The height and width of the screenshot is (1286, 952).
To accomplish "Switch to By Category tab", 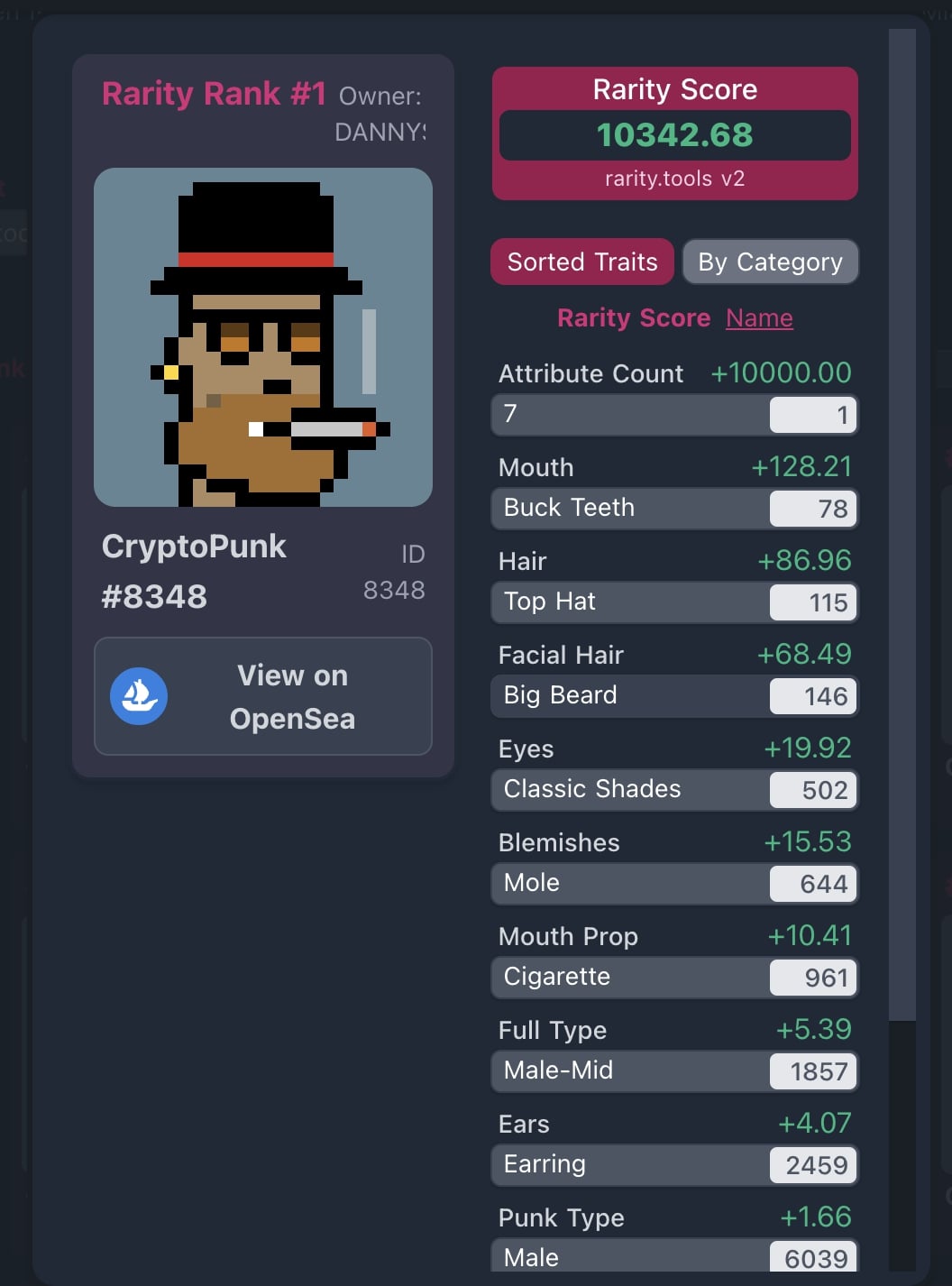I will pyautogui.click(x=770, y=262).
